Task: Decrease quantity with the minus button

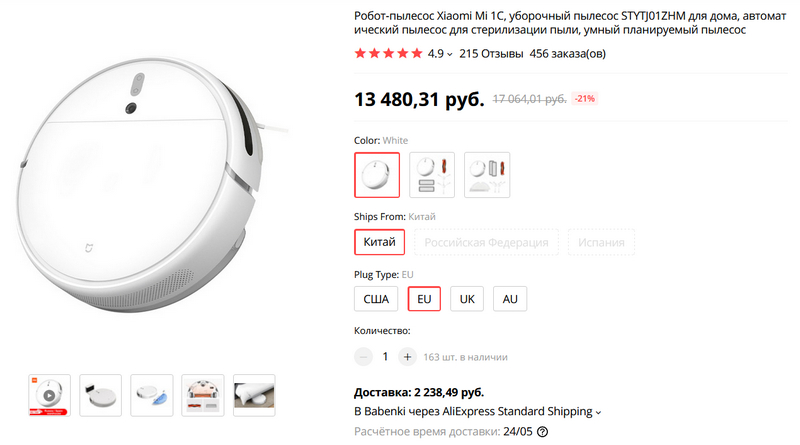Action: tap(363, 356)
